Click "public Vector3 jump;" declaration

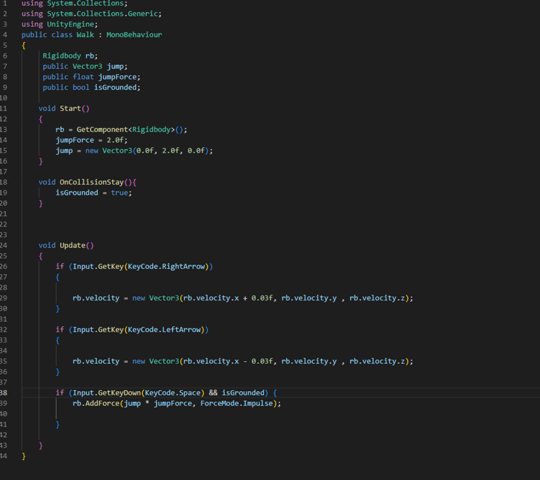pos(85,66)
